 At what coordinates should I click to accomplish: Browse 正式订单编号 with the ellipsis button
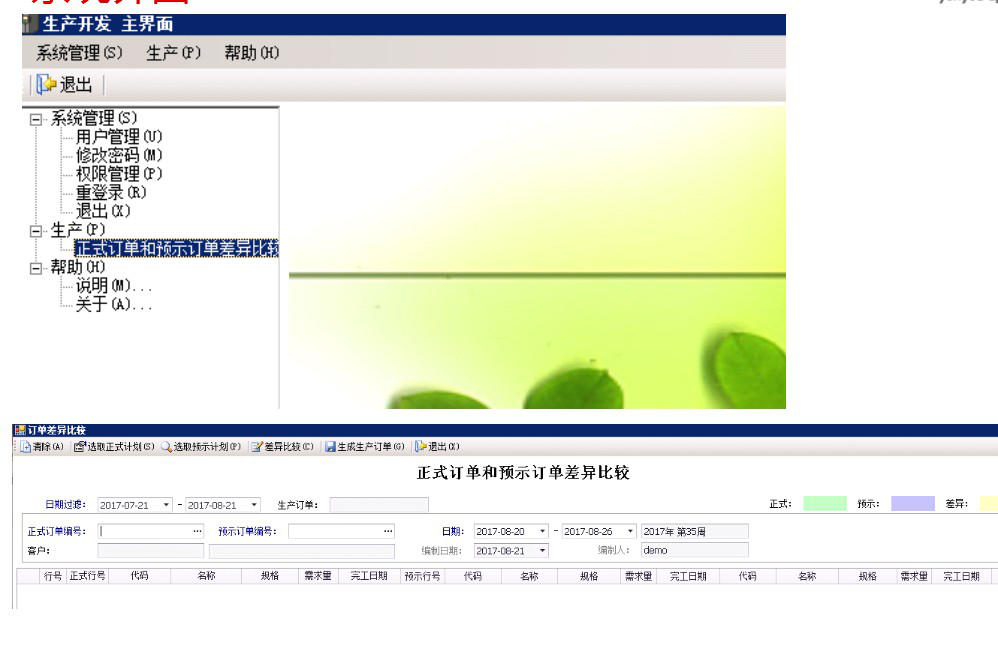197,532
